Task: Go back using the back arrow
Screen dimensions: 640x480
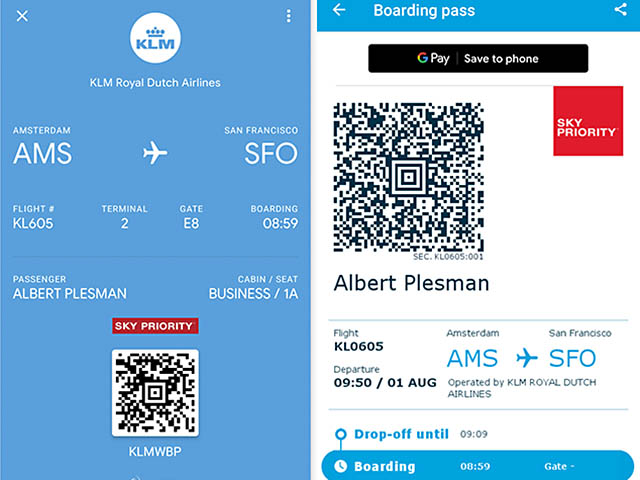Action: click(x=339, y=11)
